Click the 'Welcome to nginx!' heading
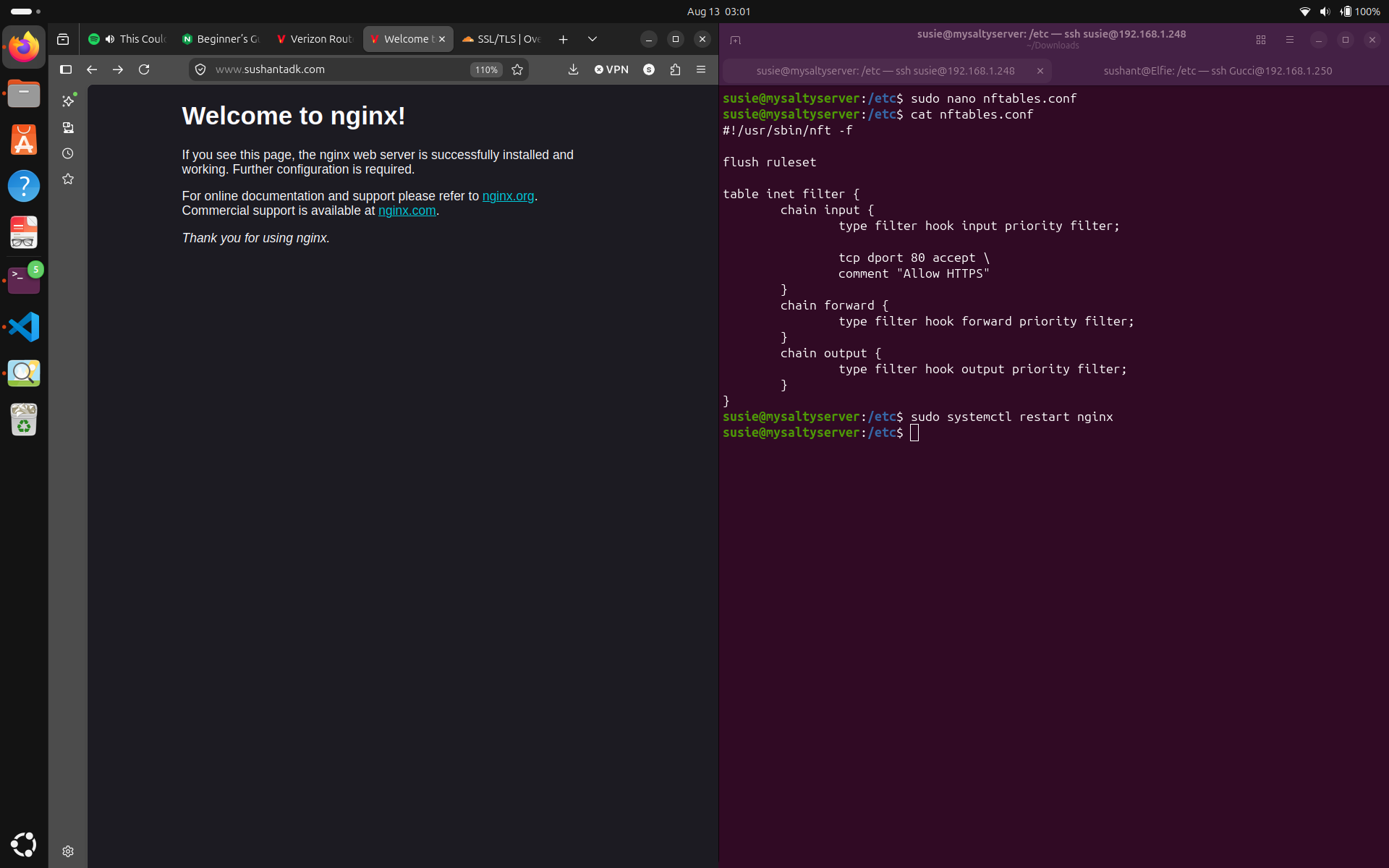This screenshot has width=1389, height=868. tap(294, 116)
